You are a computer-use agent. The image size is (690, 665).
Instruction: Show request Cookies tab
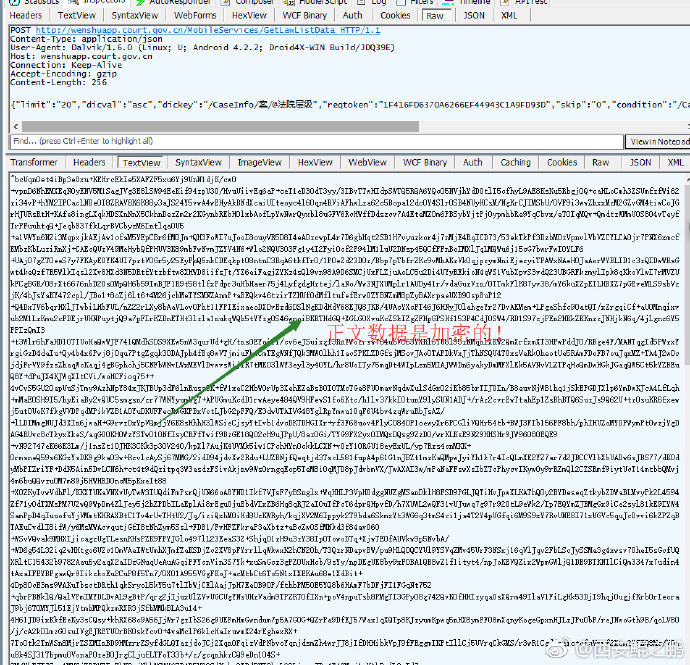395,15
